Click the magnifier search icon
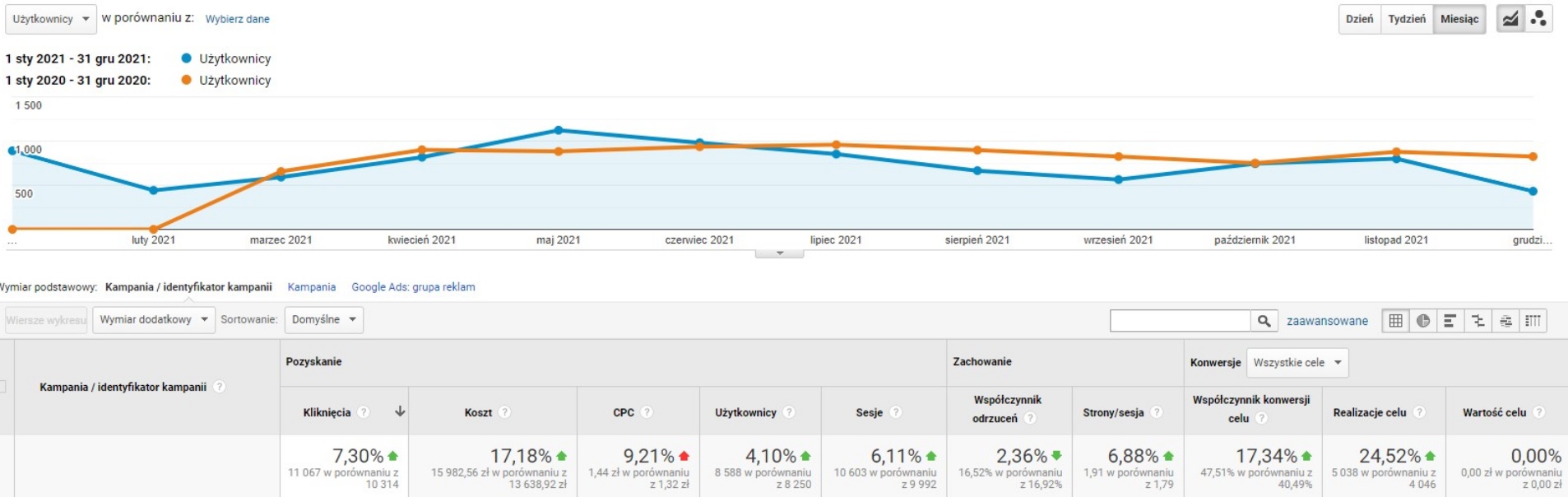This screenshot has height=497, width=1568. pyautogui.click(x=1264, y=321)
